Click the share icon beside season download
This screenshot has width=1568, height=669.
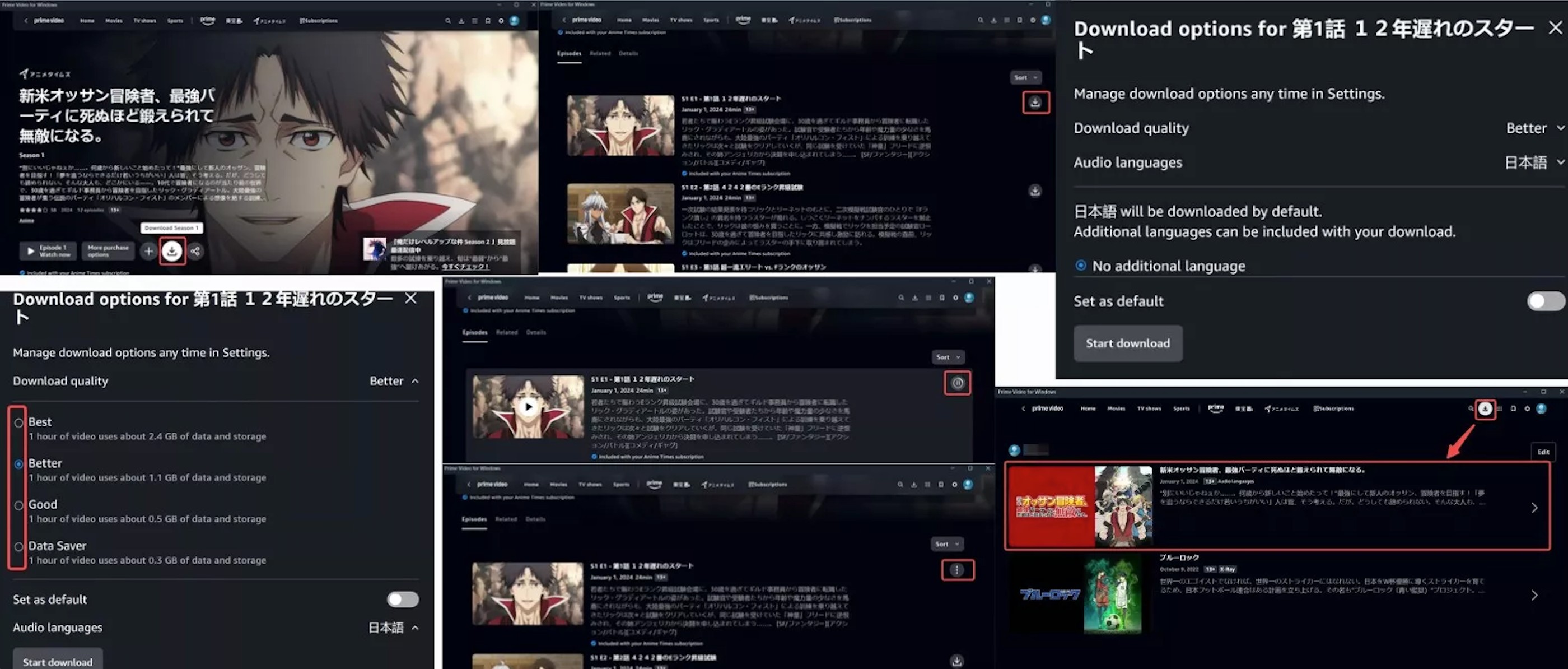point(195,251)
